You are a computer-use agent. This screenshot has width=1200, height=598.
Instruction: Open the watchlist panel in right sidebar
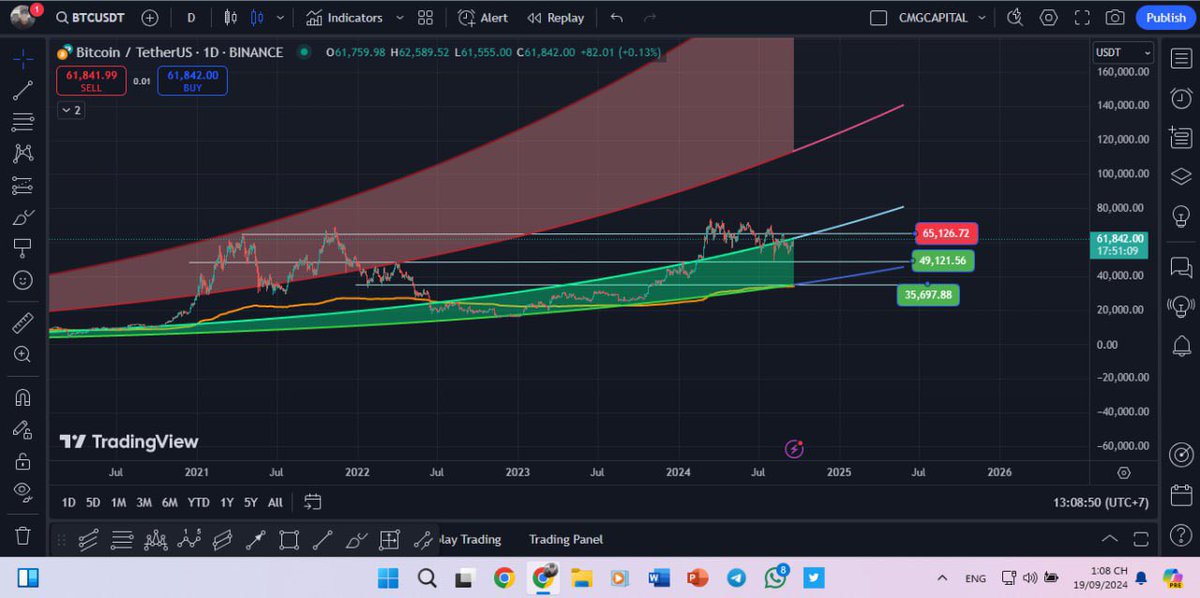[1181, 58]
